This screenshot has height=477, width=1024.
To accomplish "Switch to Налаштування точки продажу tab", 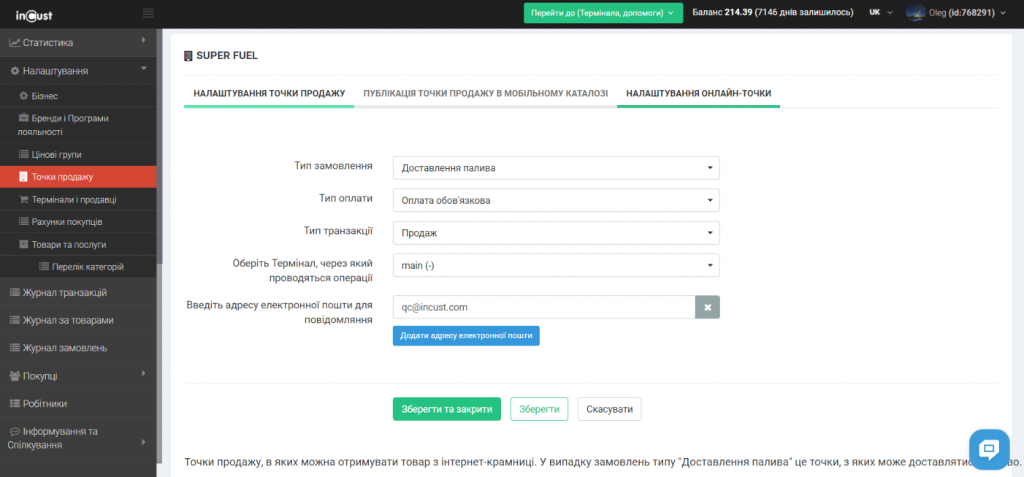I will click(269, 93).
